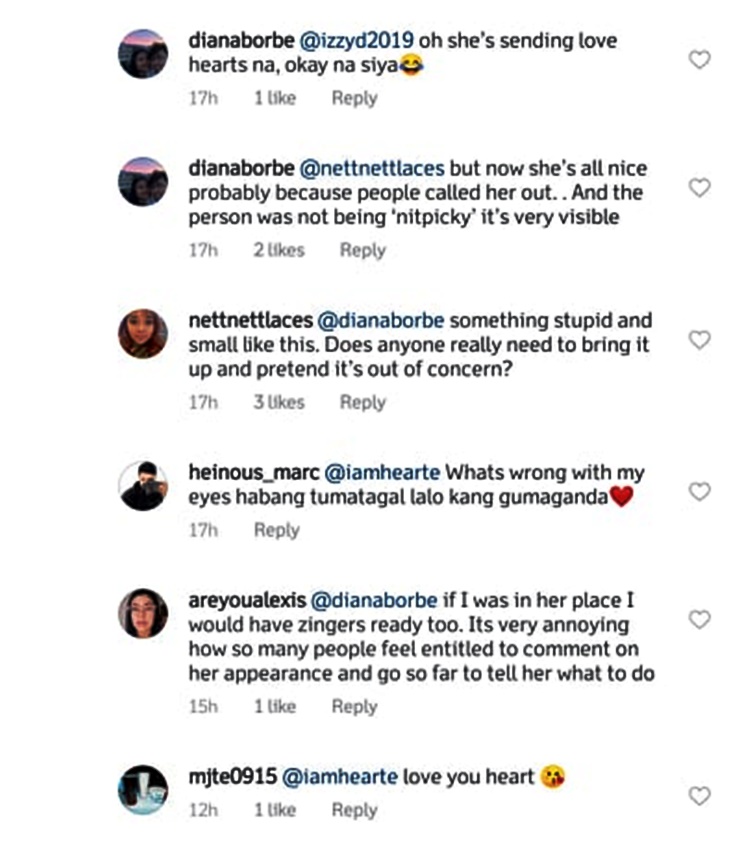
Task: Open heinous_marc's avatar
Action: [143, 486]
